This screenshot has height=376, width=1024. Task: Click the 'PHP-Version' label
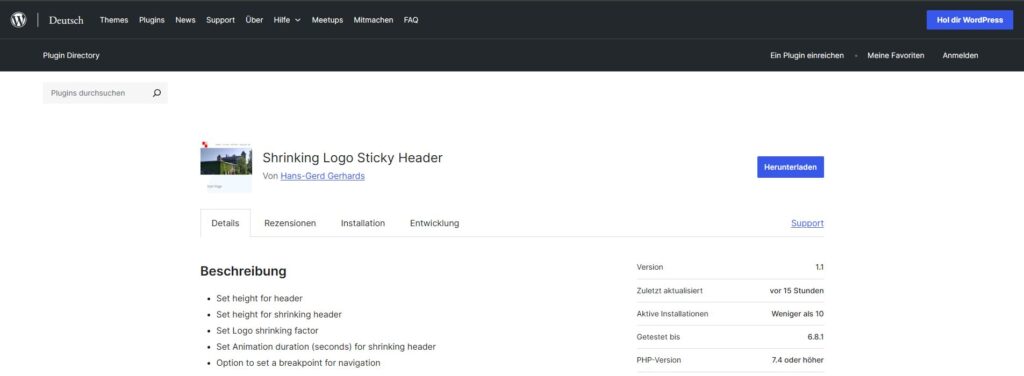point(659,360)
